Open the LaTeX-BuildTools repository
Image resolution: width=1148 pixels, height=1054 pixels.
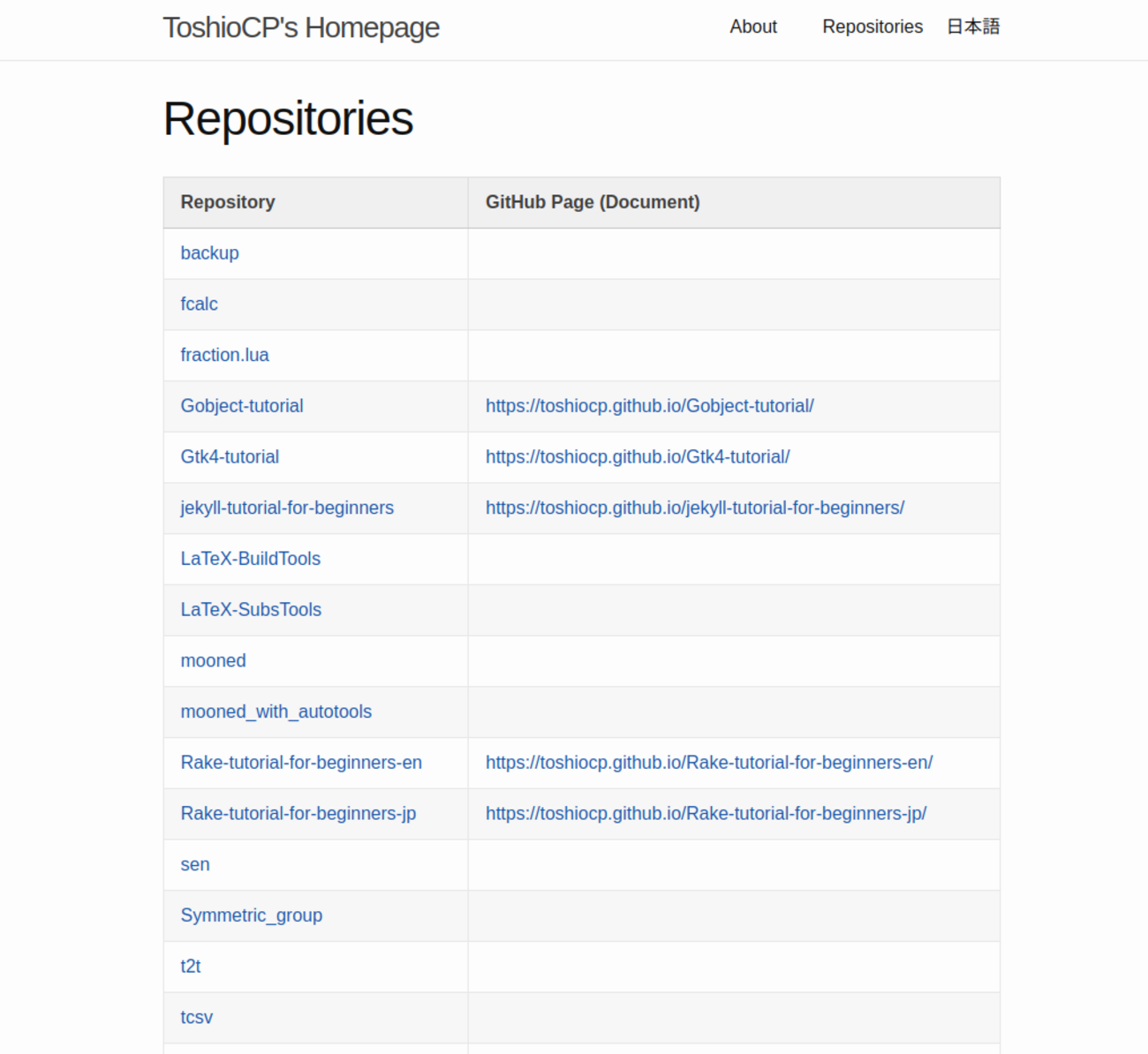[x=251, y=559]
